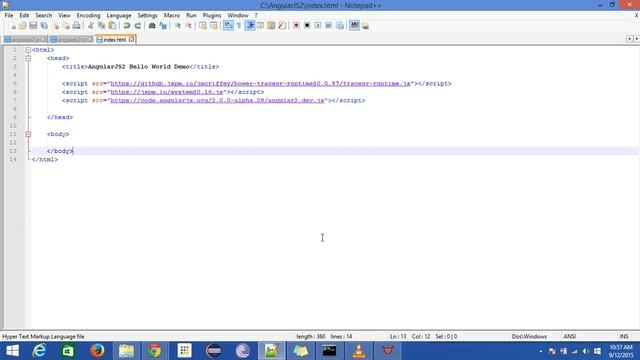Image resolution: width=640 pixels, height=360 pixels.
Task: Collapse the body fold marker on line 11
Action: (x=28, y=134)
